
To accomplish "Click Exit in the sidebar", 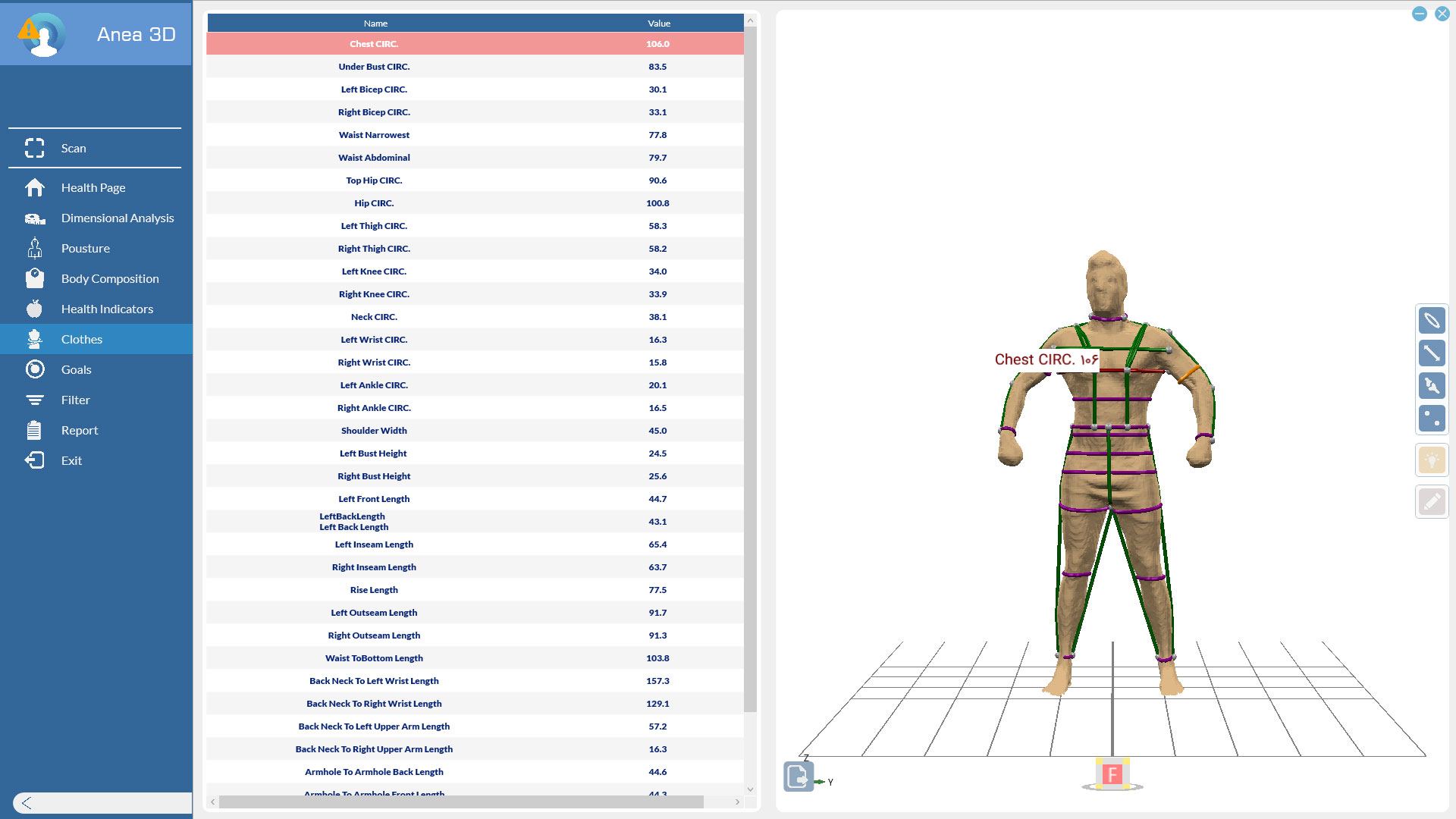I will tap(71, 460).
